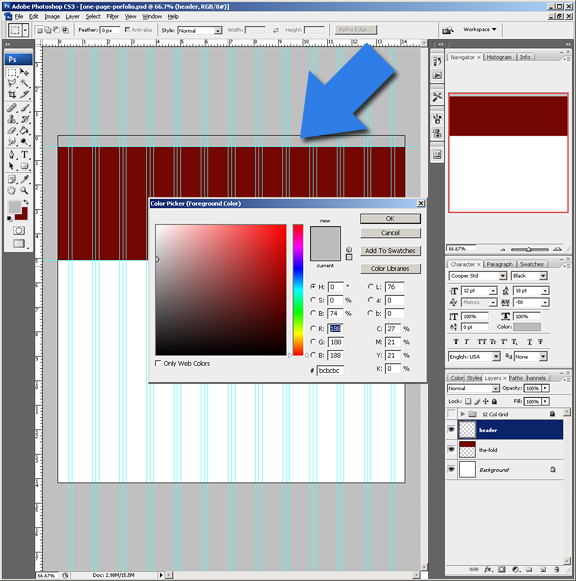Select the Move tool
Screen dimensions: 576x581
tap(24, 72)
